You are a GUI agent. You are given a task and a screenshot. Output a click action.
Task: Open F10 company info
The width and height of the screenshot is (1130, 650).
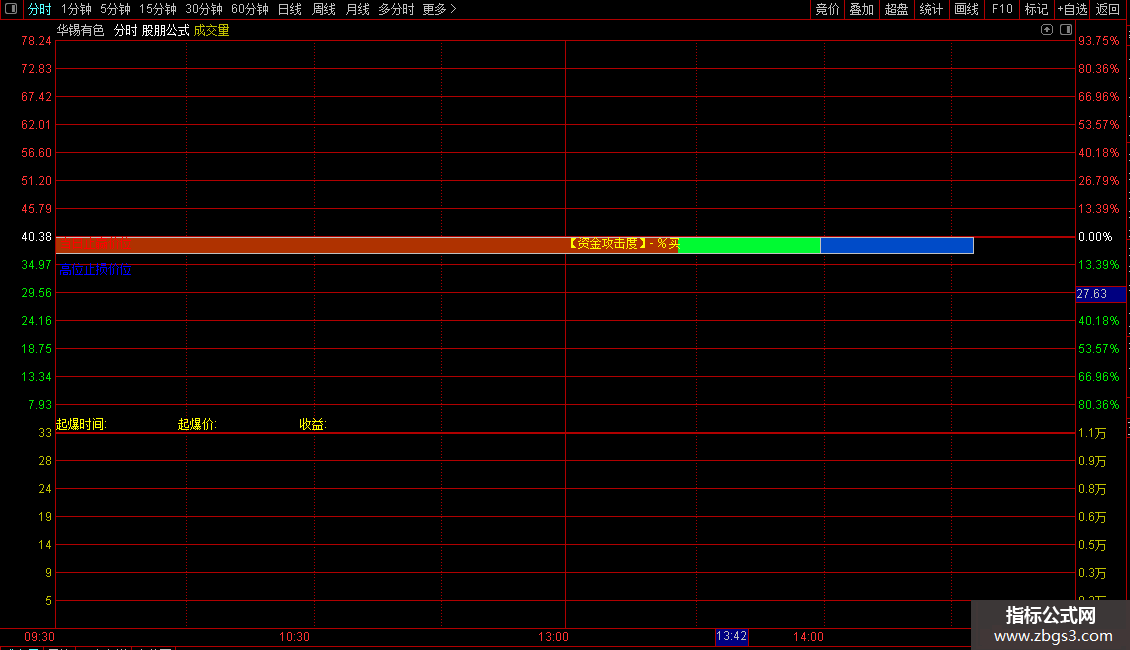point(1002,9)
